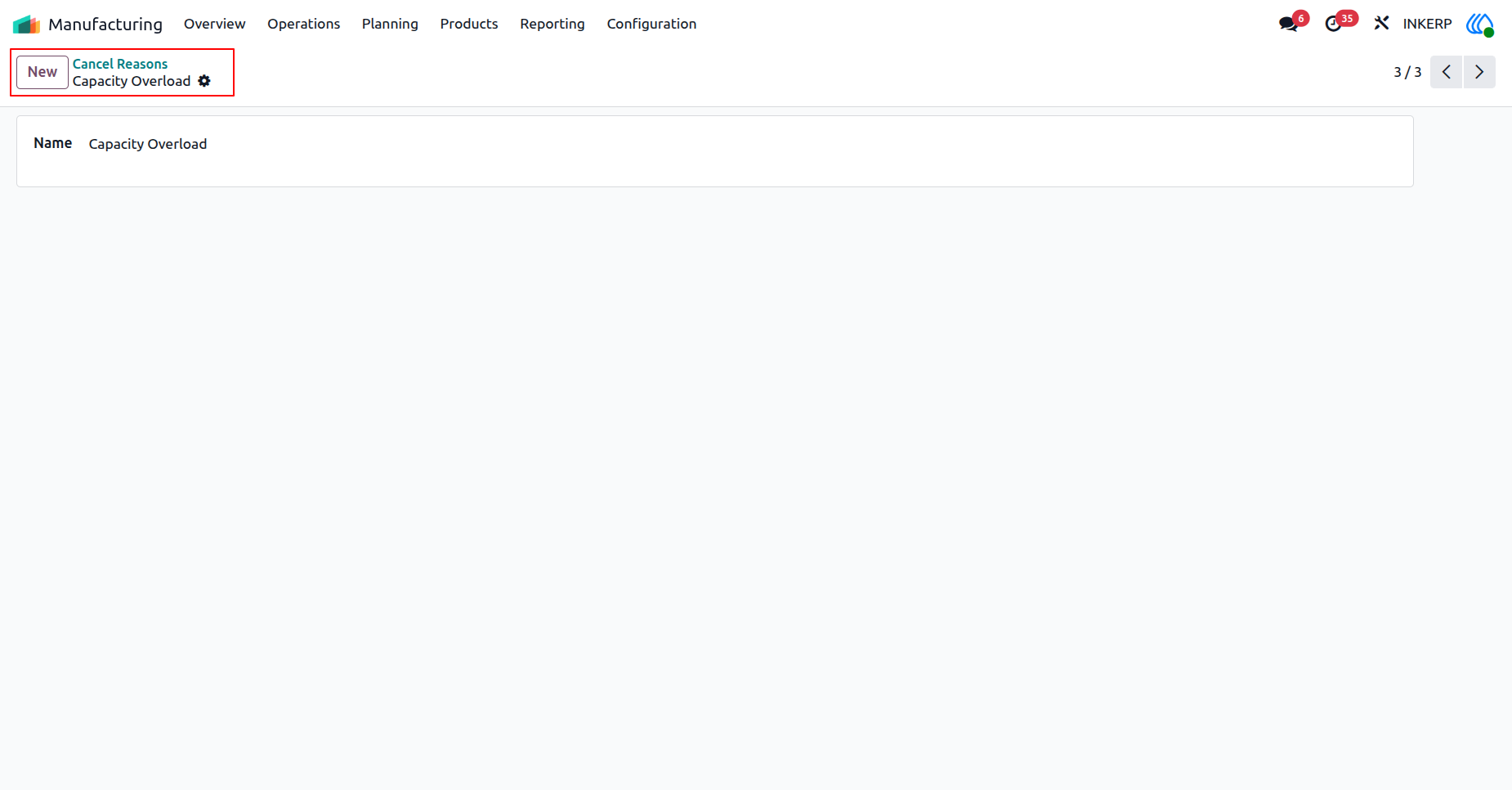The image size is (1512, 790).
Task: Go to the previous record arrow
Action: point(1446,72)
